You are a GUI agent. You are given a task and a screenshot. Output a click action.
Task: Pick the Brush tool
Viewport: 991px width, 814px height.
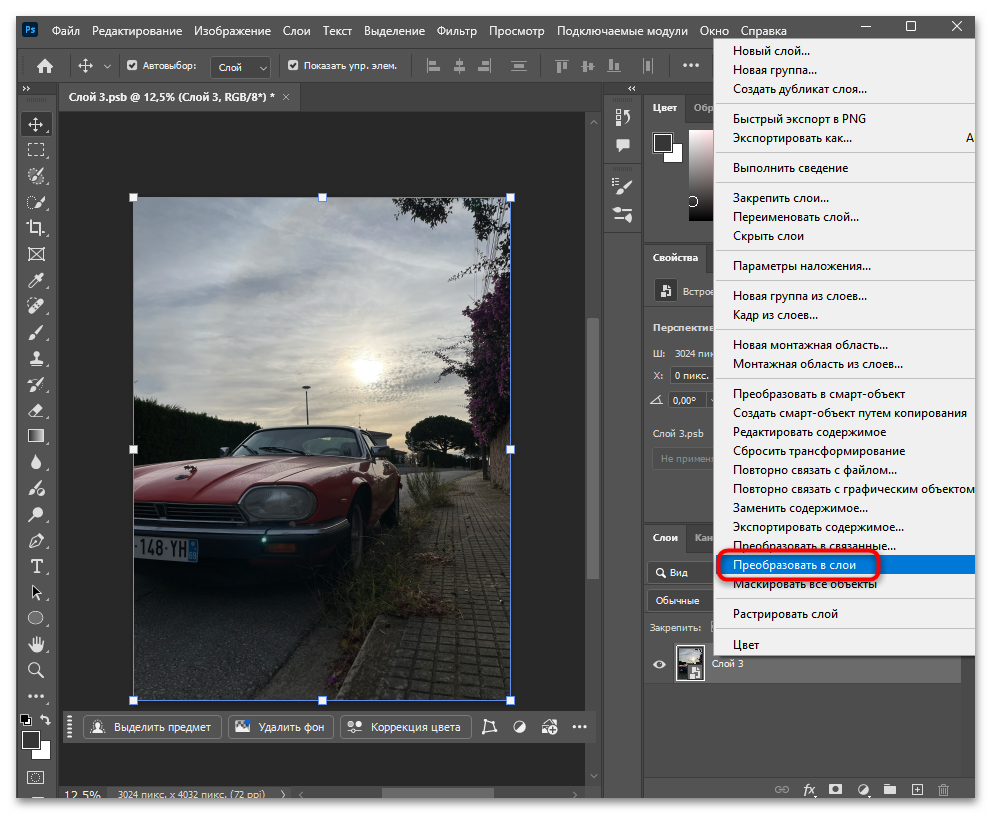36,332
